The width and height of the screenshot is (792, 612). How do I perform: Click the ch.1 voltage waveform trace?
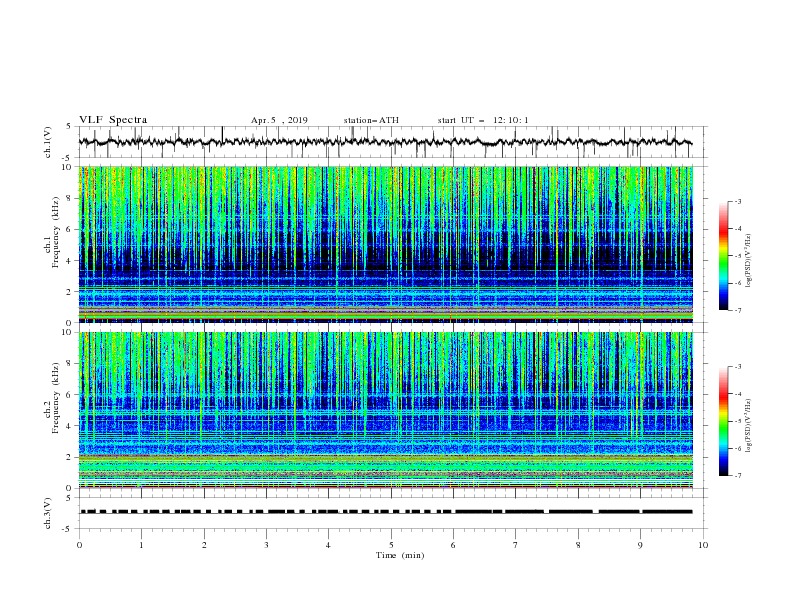pyautogui.click(x=386, y=142)
